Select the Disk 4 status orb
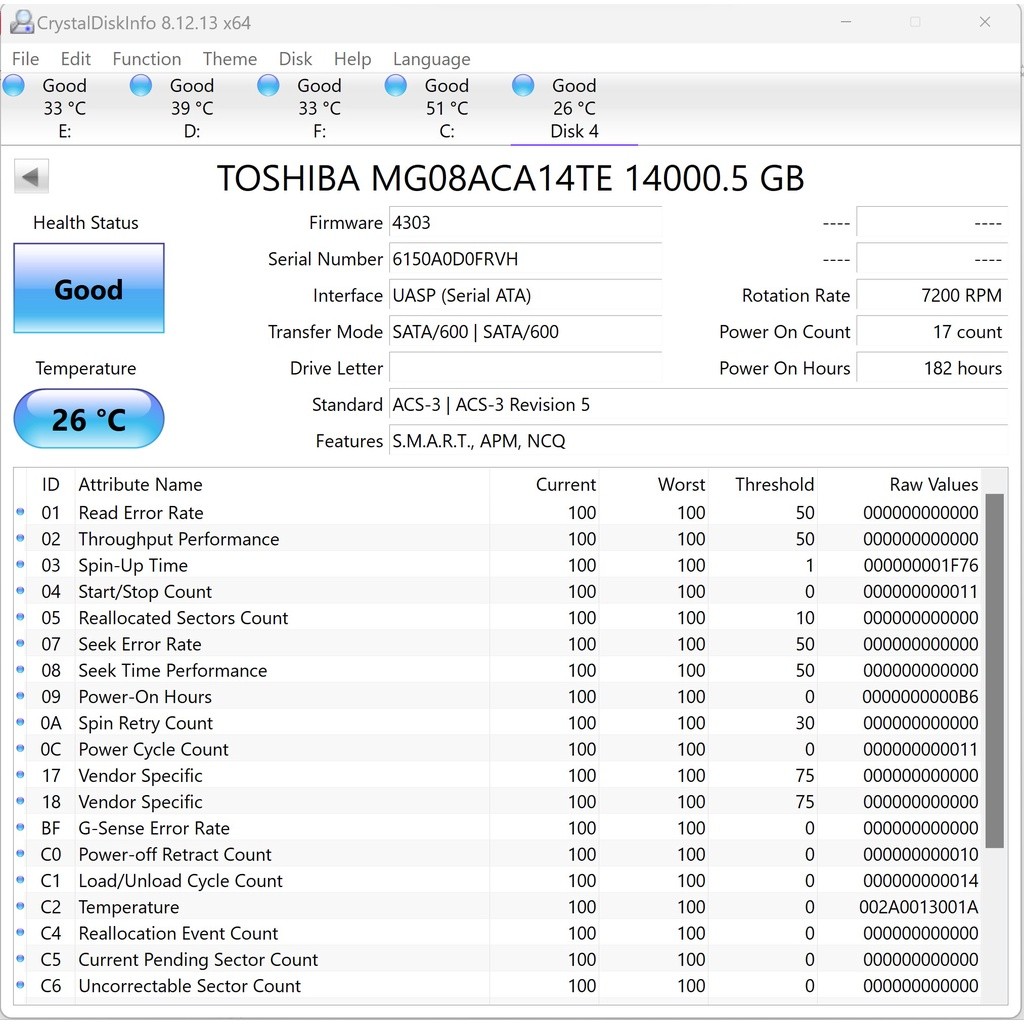 tap(523, 86)
